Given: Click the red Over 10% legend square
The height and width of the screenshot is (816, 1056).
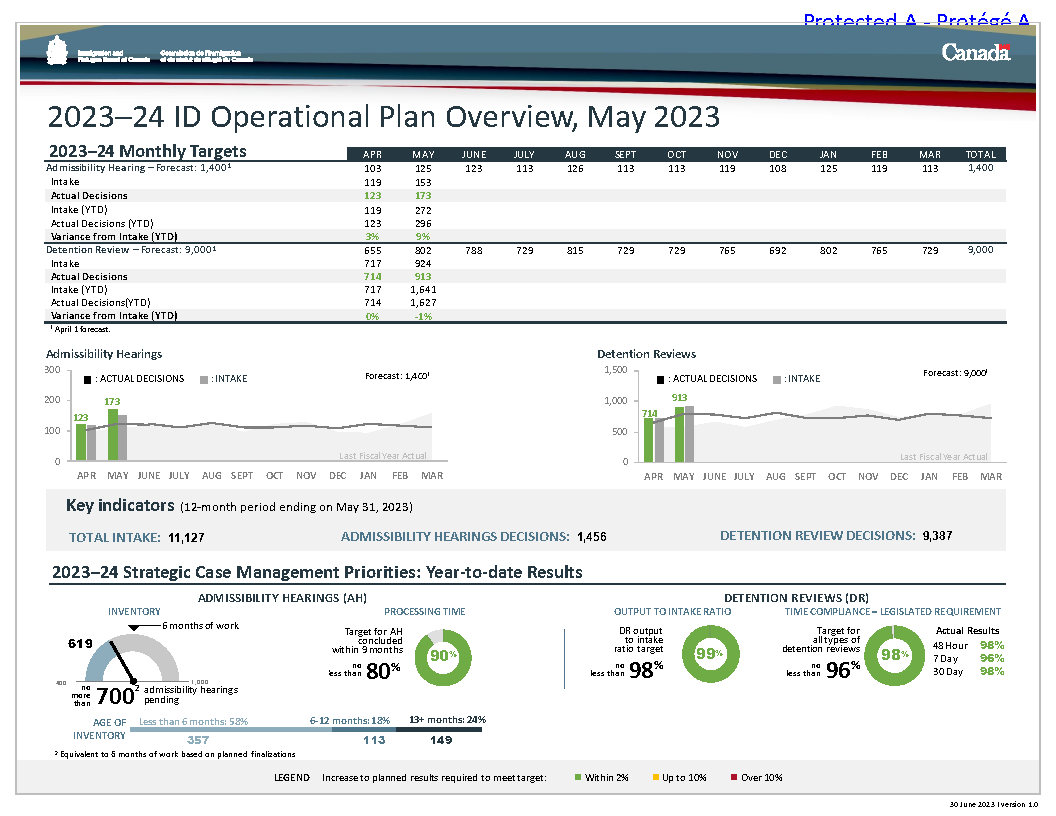Looking at the screenshot, I should (x=733, y=778).
